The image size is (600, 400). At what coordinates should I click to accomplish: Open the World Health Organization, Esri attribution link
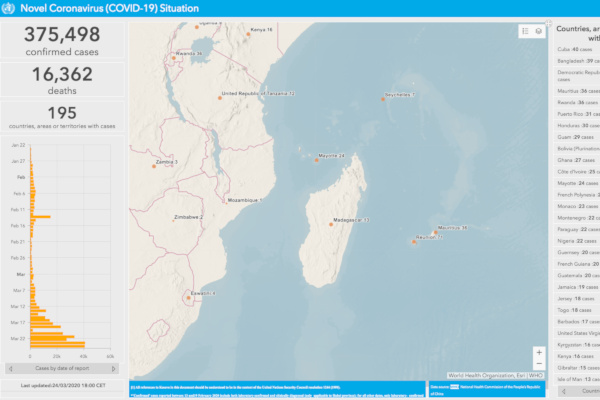[495, 376]
